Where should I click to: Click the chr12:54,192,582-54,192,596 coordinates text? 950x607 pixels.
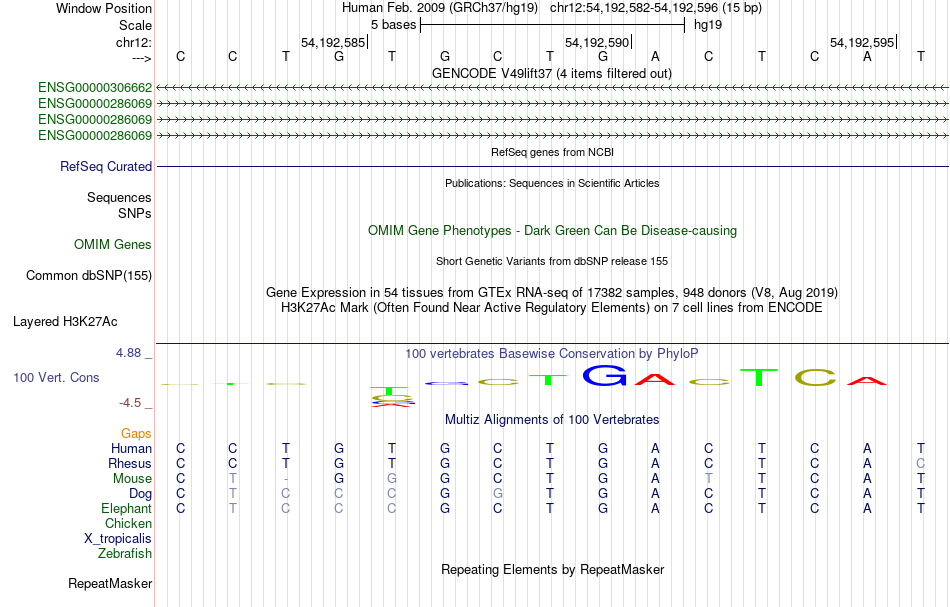[x=656, y=8]
